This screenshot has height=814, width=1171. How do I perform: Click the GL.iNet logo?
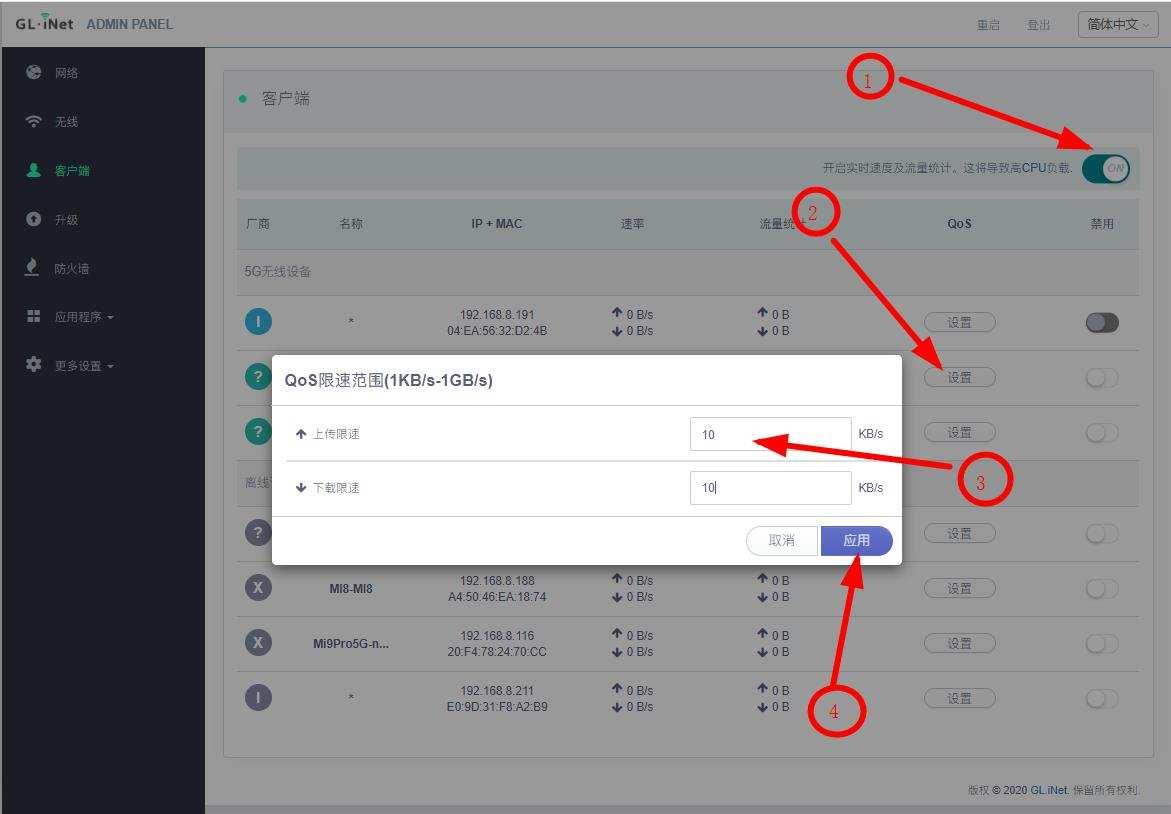pos(44,22)
